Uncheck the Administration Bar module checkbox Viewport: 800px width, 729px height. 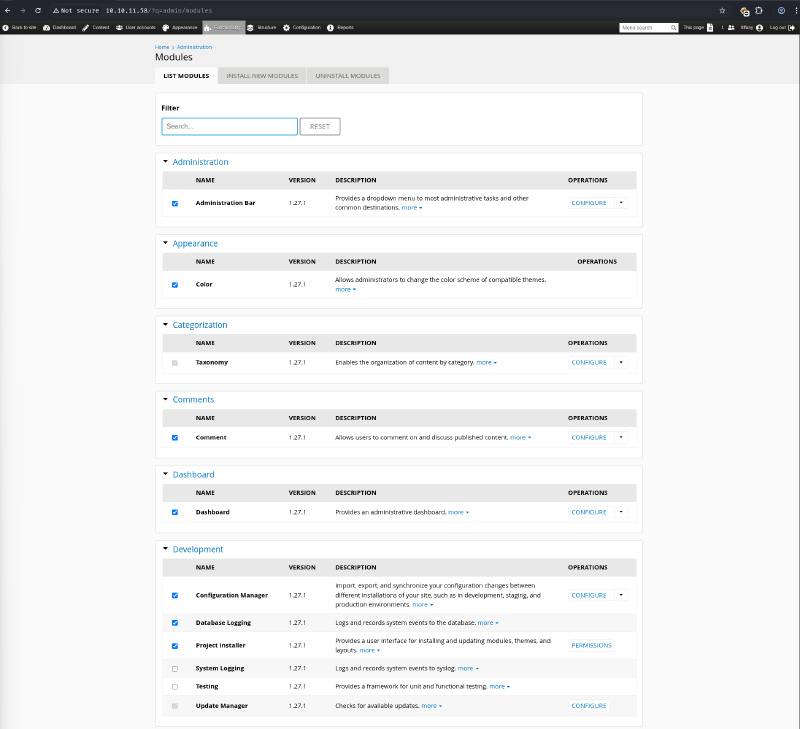coord(175,203)
